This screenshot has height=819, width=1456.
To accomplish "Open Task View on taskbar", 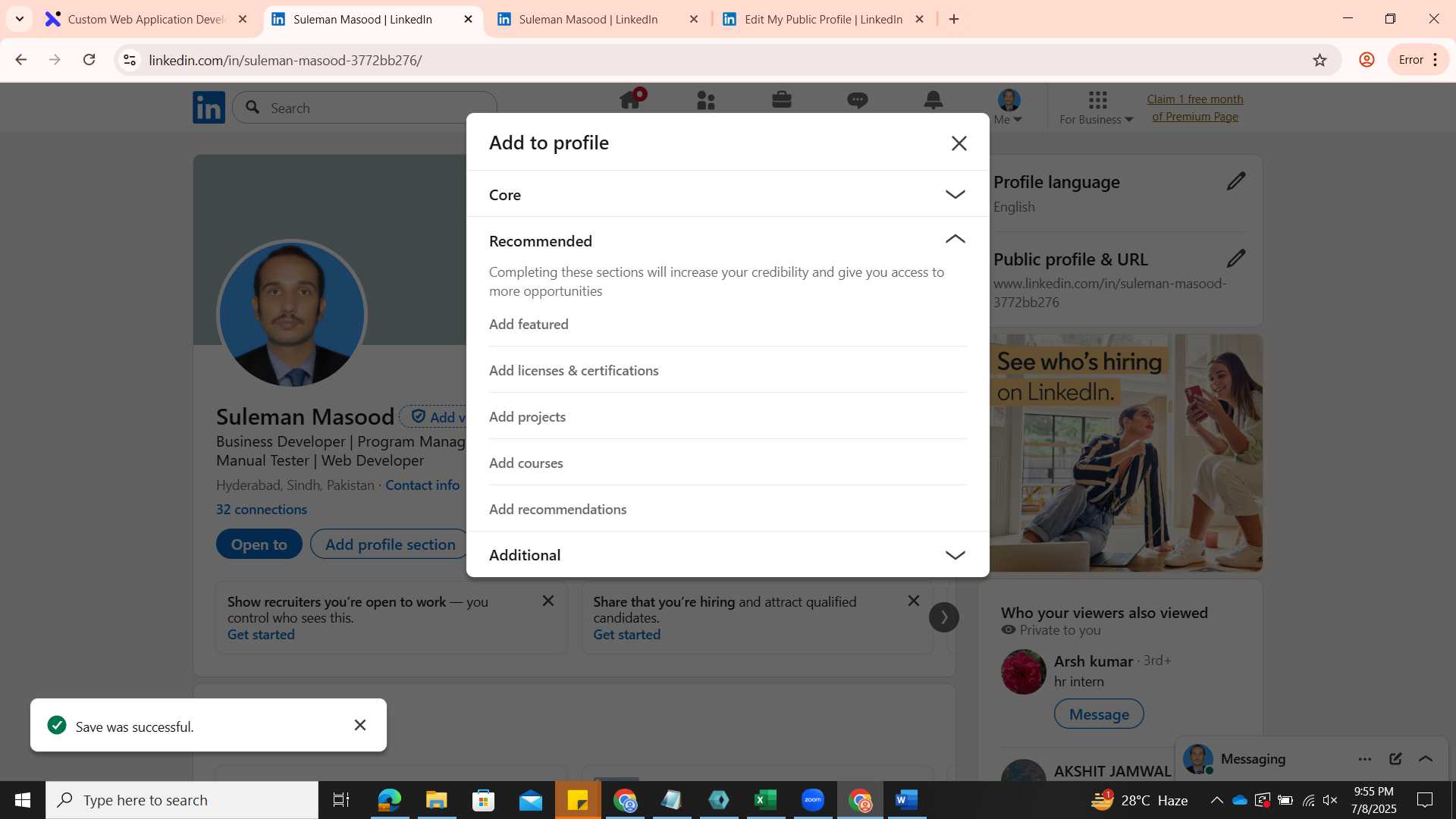I will pos(341,800).
